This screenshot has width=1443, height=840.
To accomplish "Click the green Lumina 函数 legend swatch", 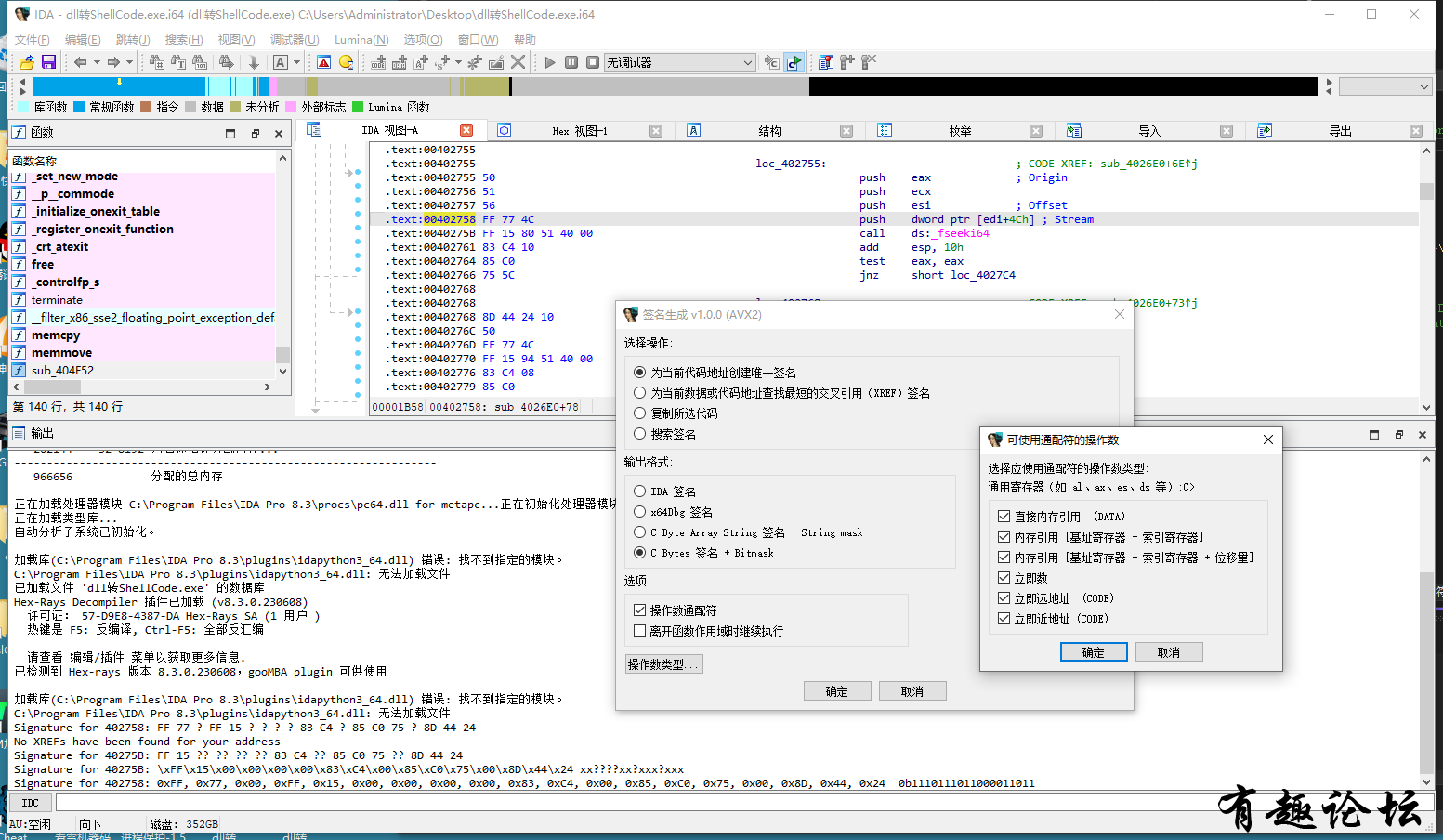I will pos(359,107).
